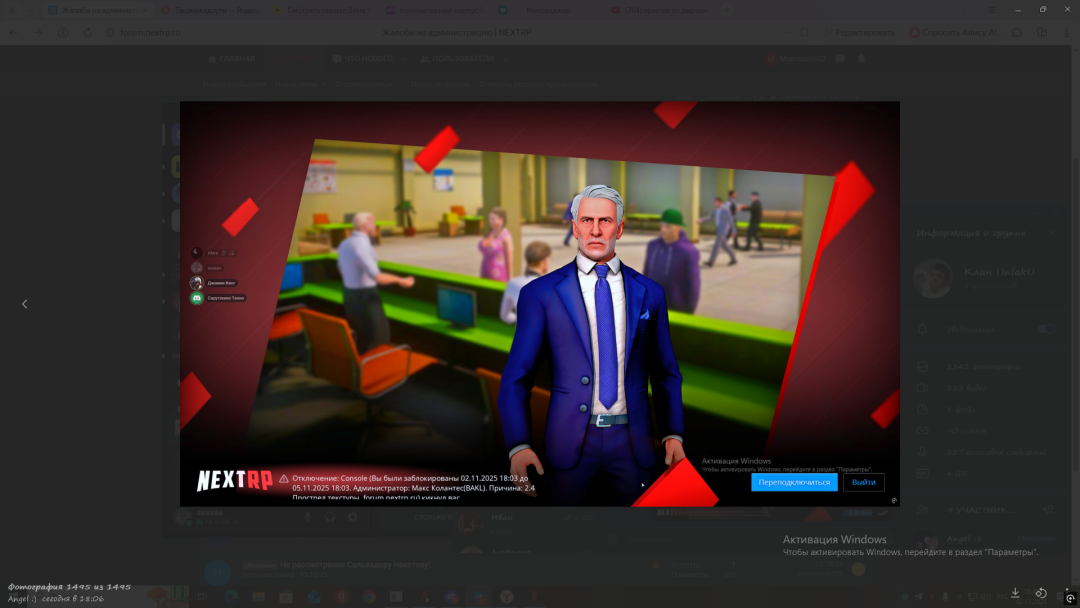Switch to the Жалоба на админис… browser tab
The height and width of the screenshot is (608, 1080).
pos(95,10)
